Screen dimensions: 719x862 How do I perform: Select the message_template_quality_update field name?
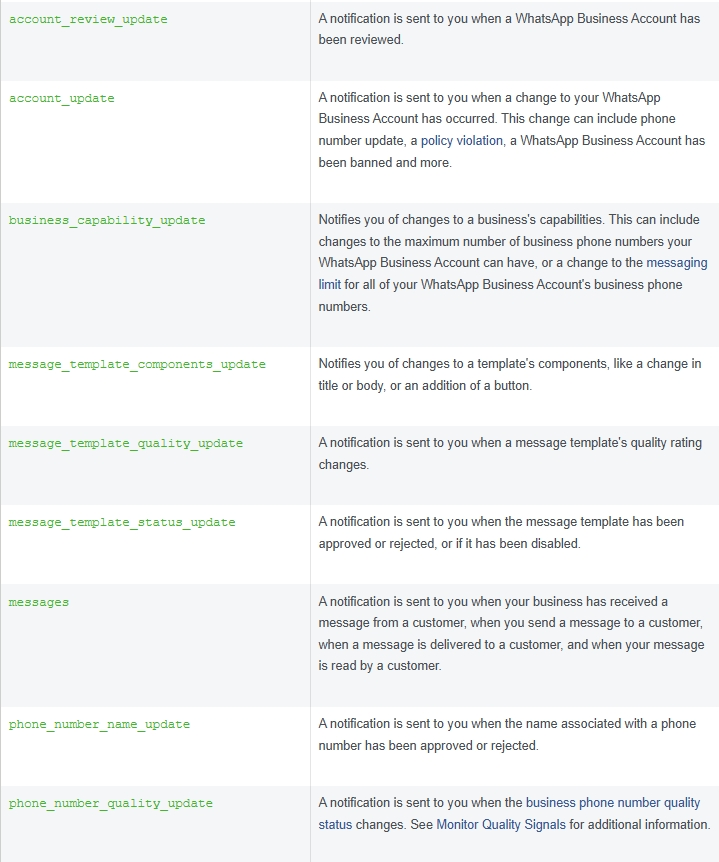coord(125,444)
